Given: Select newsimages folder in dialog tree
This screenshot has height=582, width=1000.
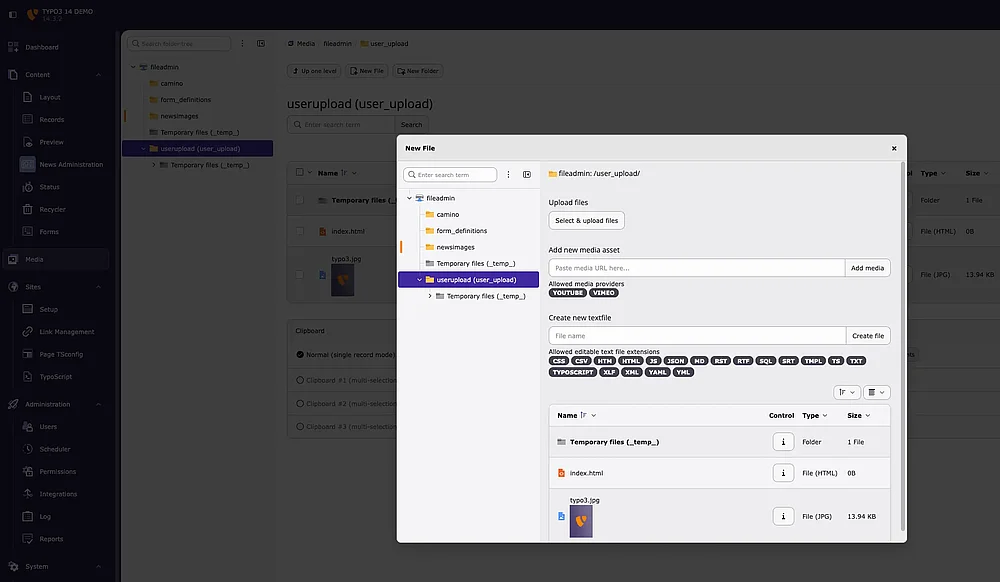Looking at the screenshot, I should coord(455,247).
